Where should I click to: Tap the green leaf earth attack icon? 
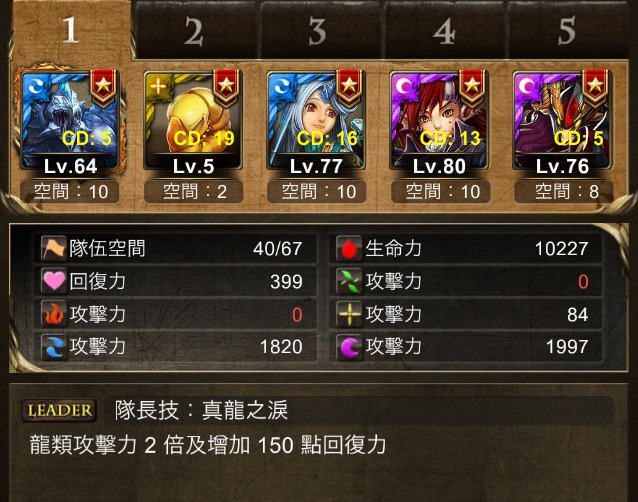click(349, 281)
